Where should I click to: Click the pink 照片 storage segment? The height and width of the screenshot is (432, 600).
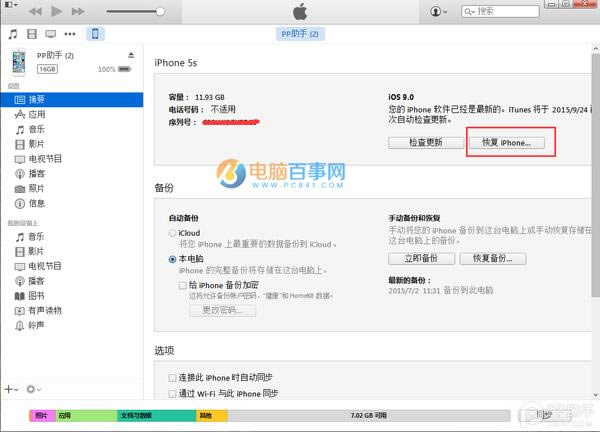(42, 416)
